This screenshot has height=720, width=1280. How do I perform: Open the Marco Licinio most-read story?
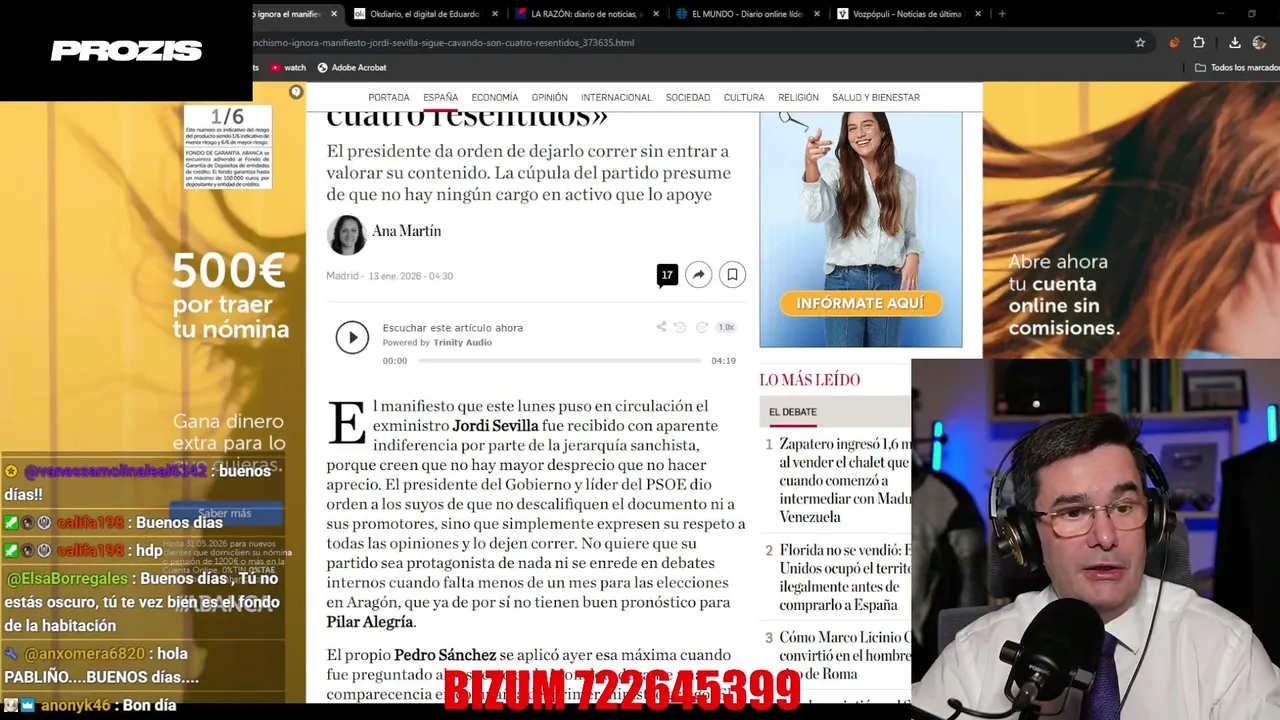tap(845, 655)
